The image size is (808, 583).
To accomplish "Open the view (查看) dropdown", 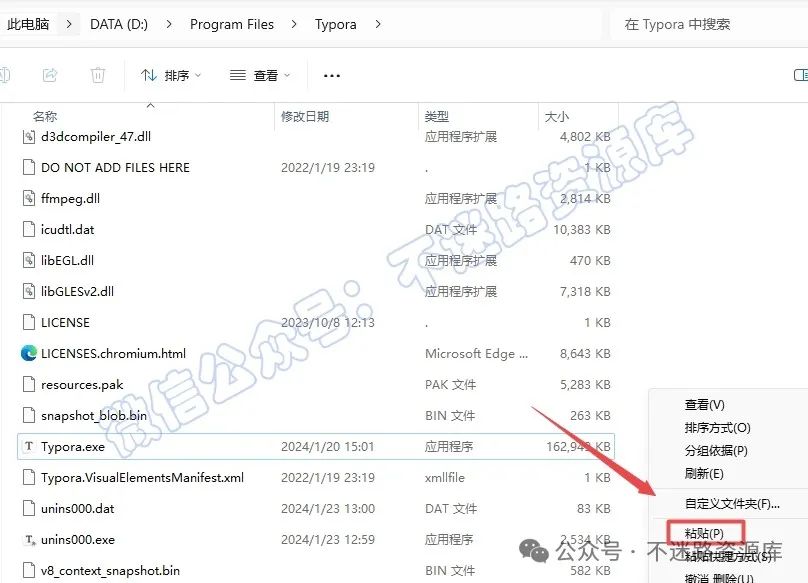I will 260,76.
